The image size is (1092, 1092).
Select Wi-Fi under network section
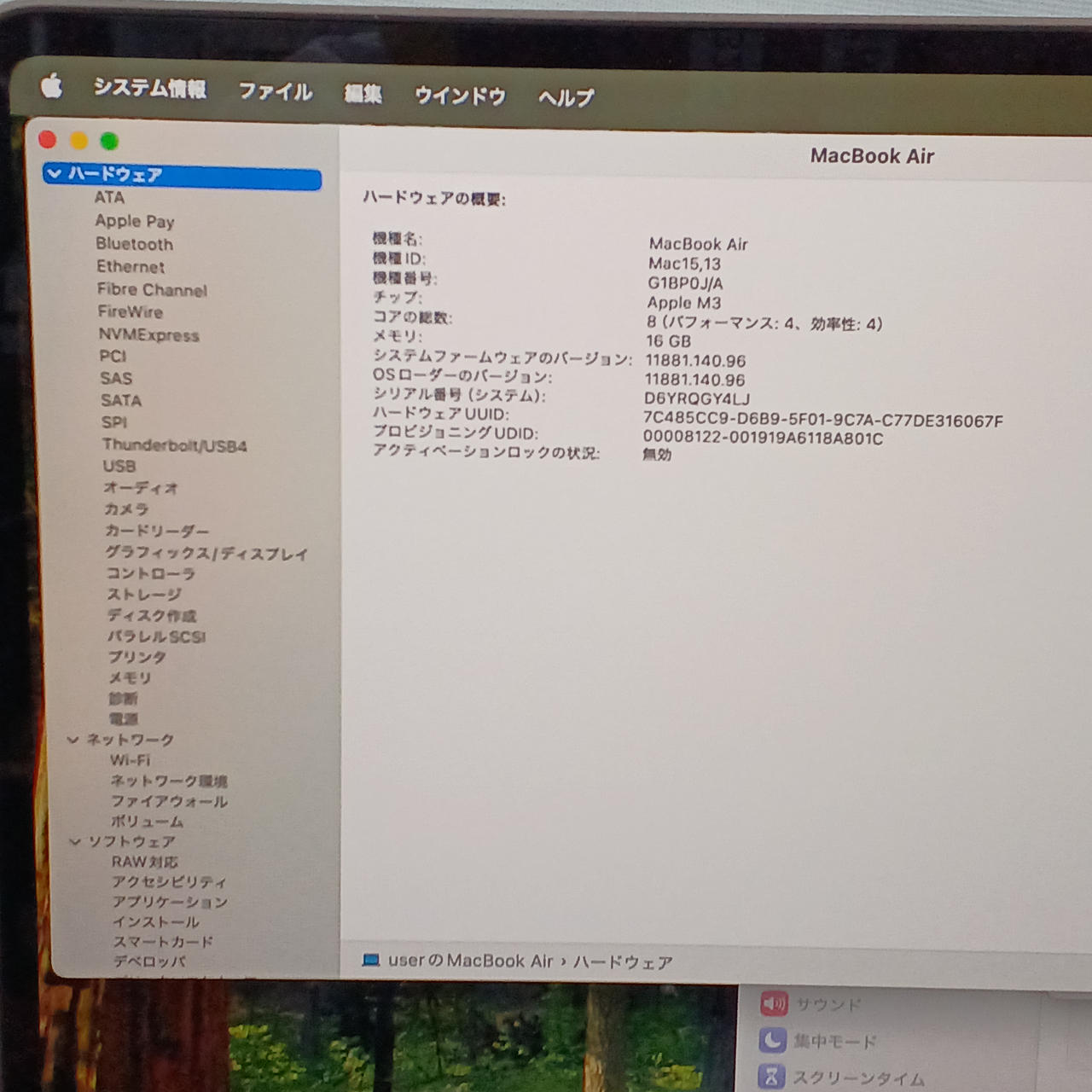point(130,759)
